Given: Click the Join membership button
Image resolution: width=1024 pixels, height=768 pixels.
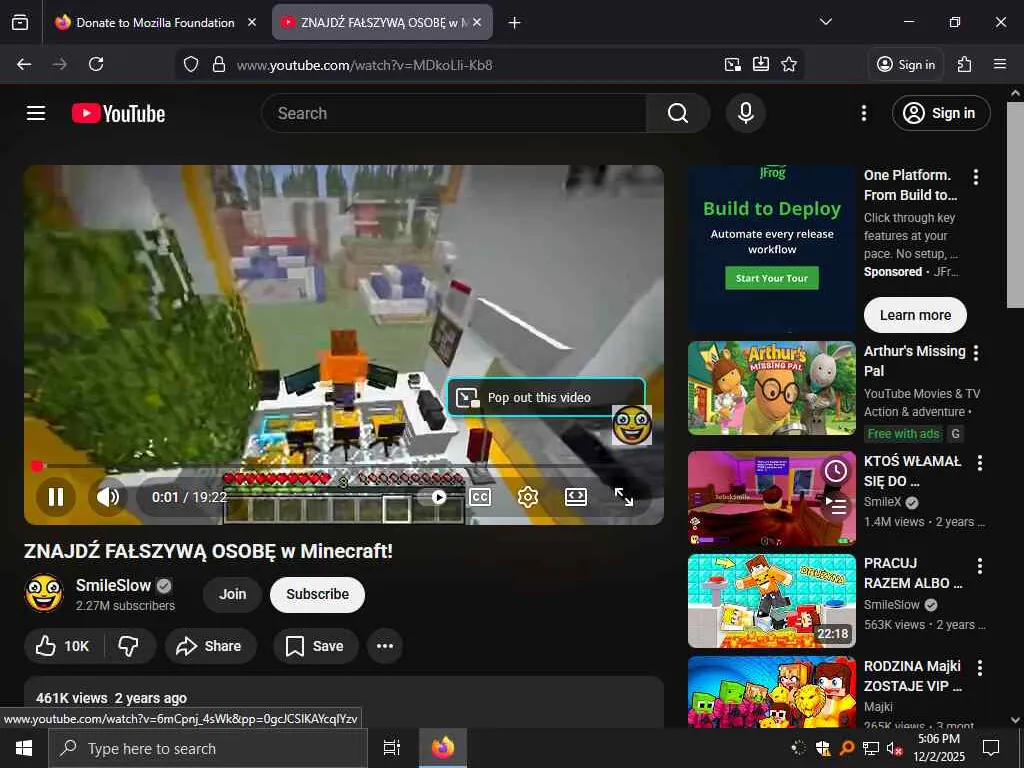Looking at the screenshot, I should 232,594.
